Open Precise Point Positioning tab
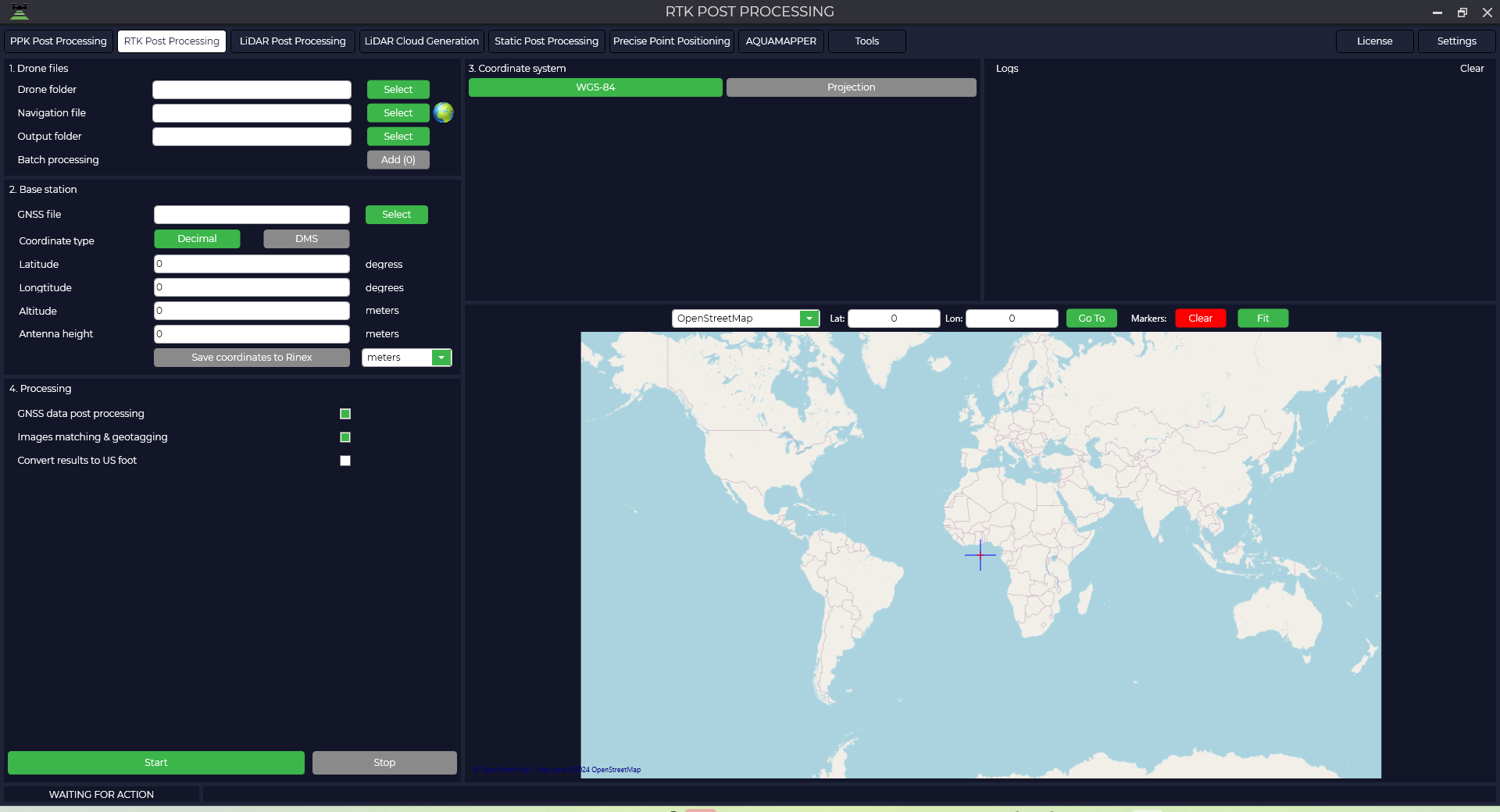This screenshot has height=812, width=1500. (672, 41)
